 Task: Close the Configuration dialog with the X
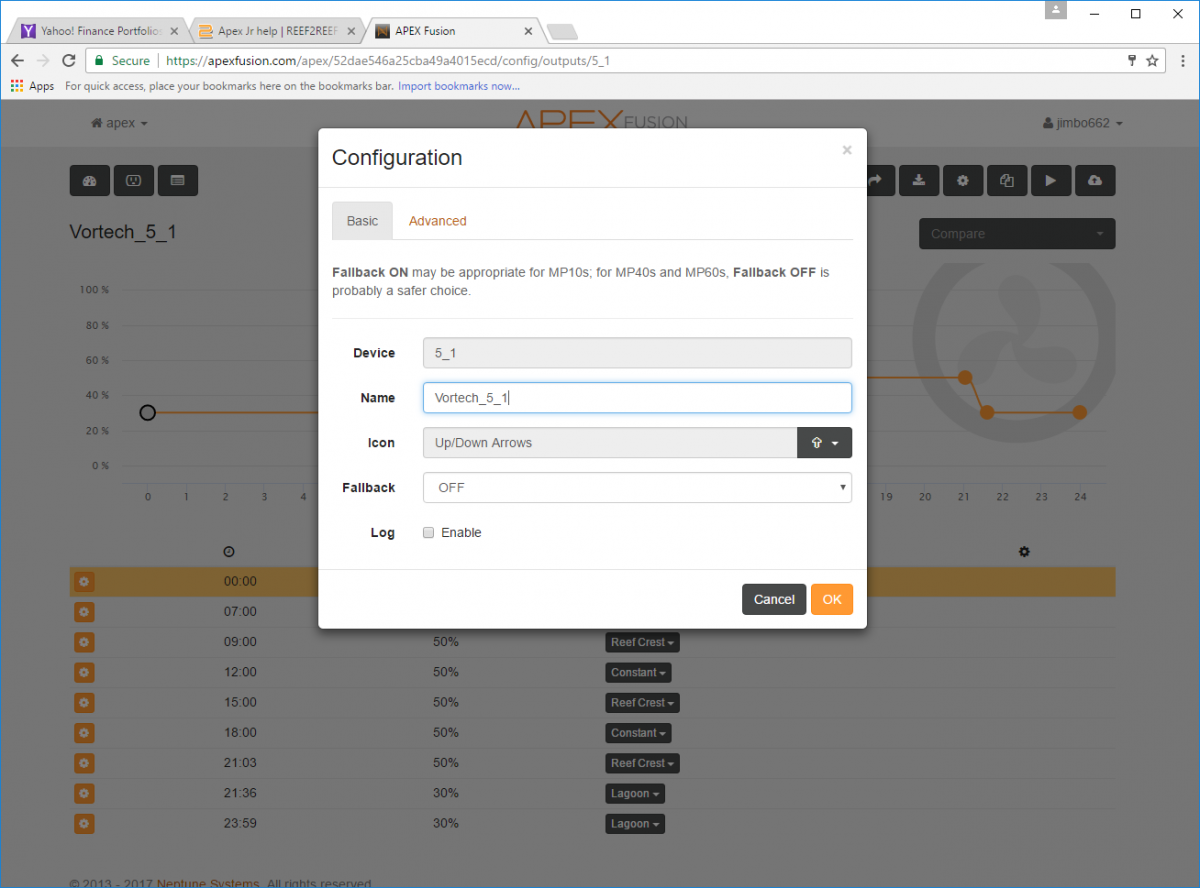pyautogui.click(x=847, y=150)
